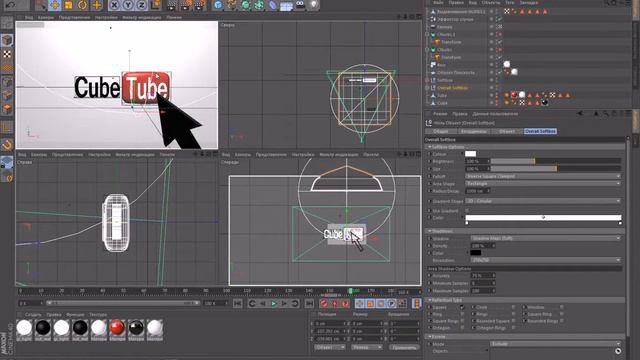Select the Cube object in tree
640x360 pixels.
click(442, 103)
